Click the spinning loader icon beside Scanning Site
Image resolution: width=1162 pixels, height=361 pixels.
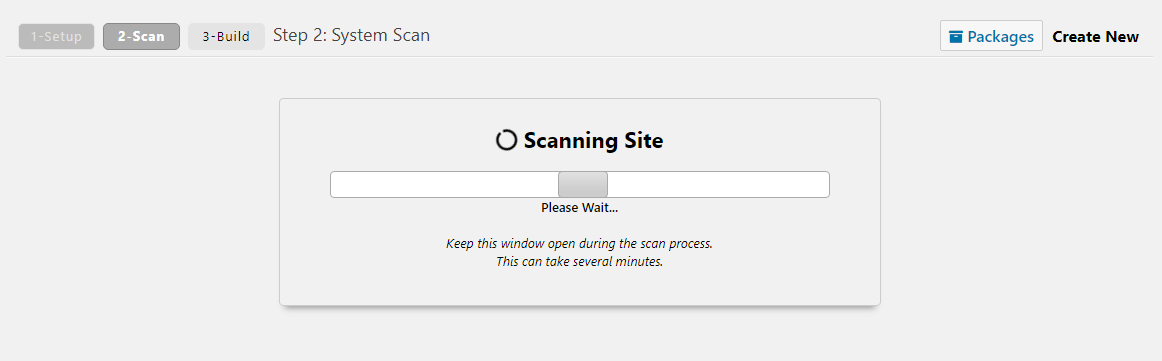[x=506, y=140]
